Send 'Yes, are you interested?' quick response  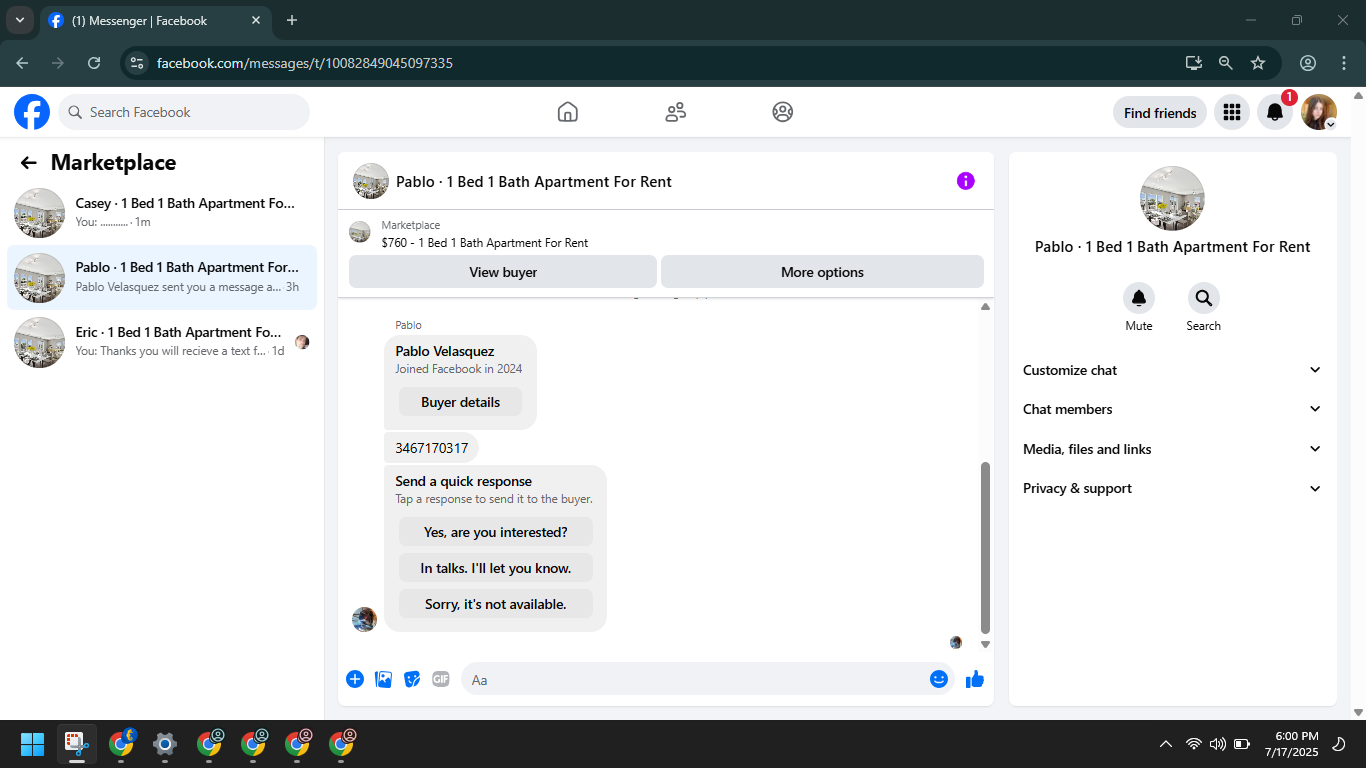pos(496,532)
